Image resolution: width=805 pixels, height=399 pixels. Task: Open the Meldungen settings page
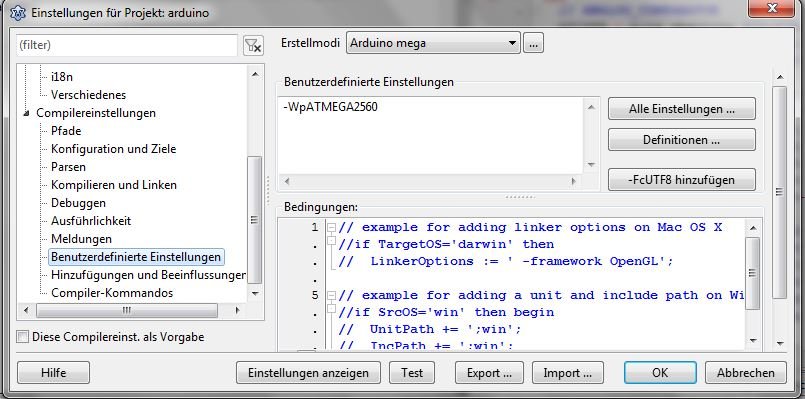coord(81,239)
